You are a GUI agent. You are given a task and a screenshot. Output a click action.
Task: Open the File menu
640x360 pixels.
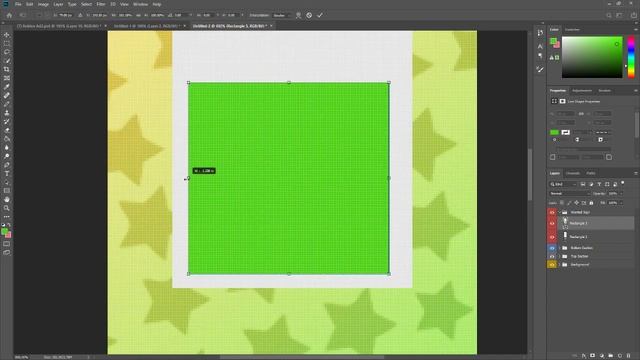18,4
